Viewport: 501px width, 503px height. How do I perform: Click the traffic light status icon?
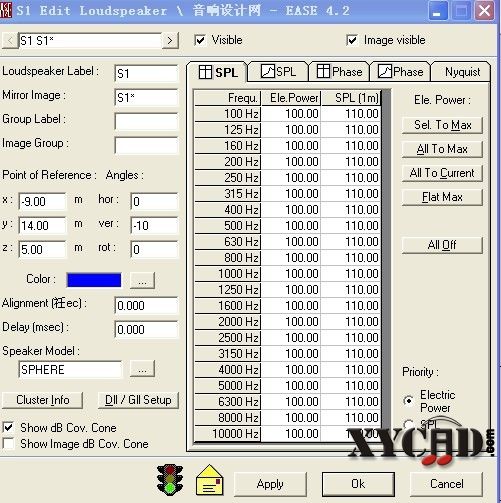170,479
